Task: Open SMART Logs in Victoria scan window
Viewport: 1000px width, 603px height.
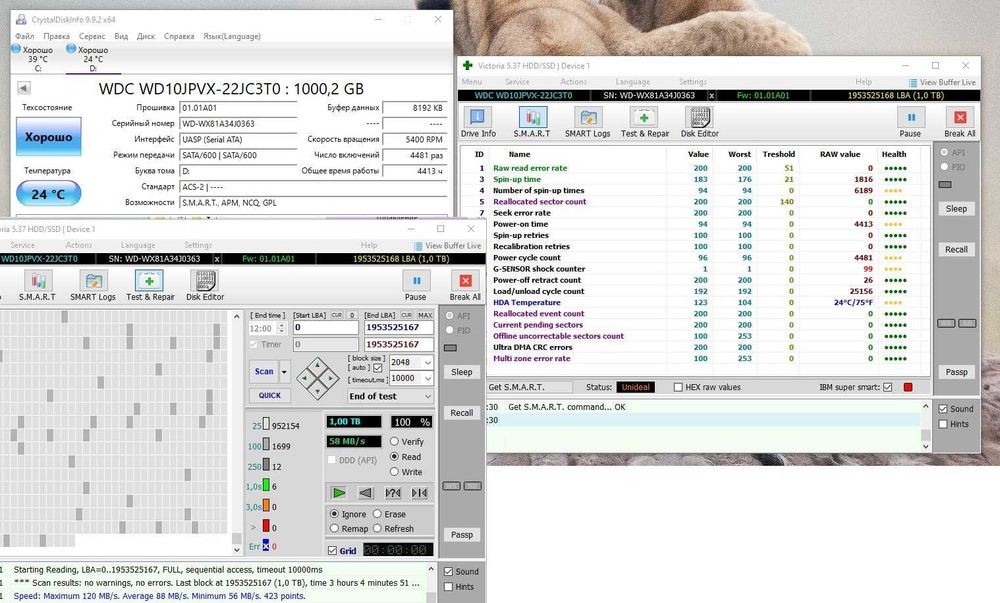Action: pos(93,285)
